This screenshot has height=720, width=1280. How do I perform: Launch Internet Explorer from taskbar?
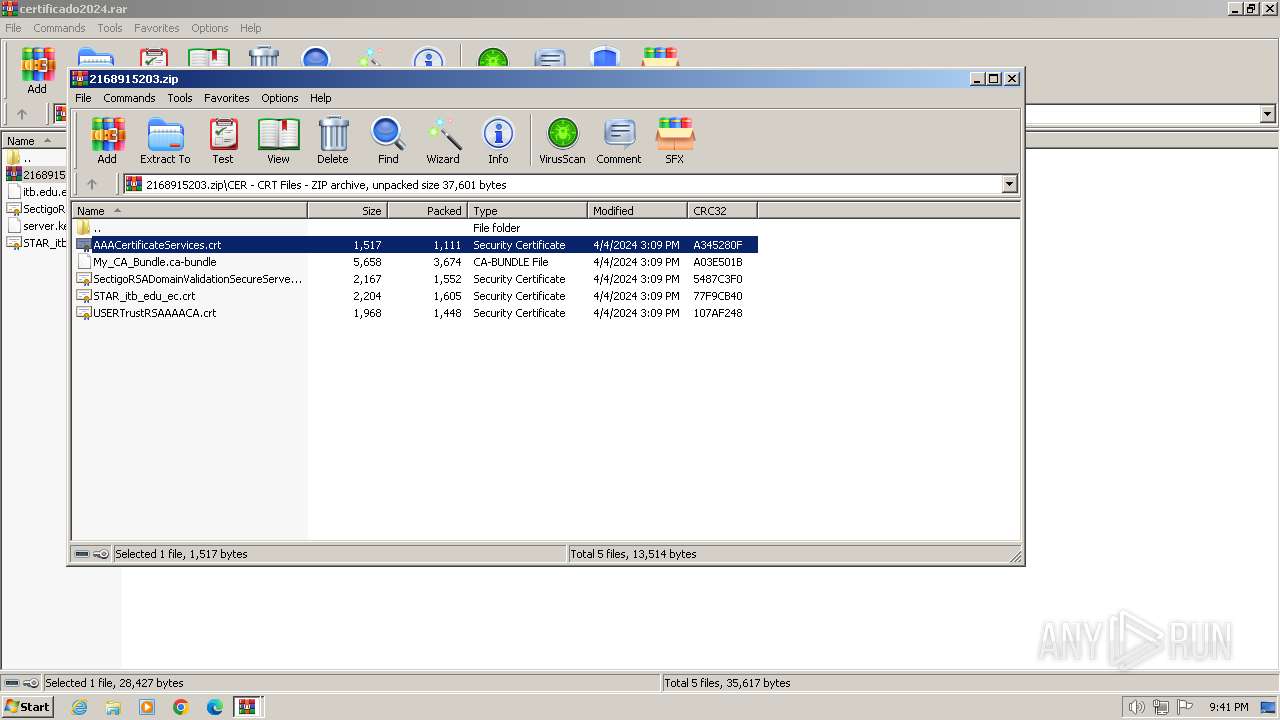[x=79, y=707]
